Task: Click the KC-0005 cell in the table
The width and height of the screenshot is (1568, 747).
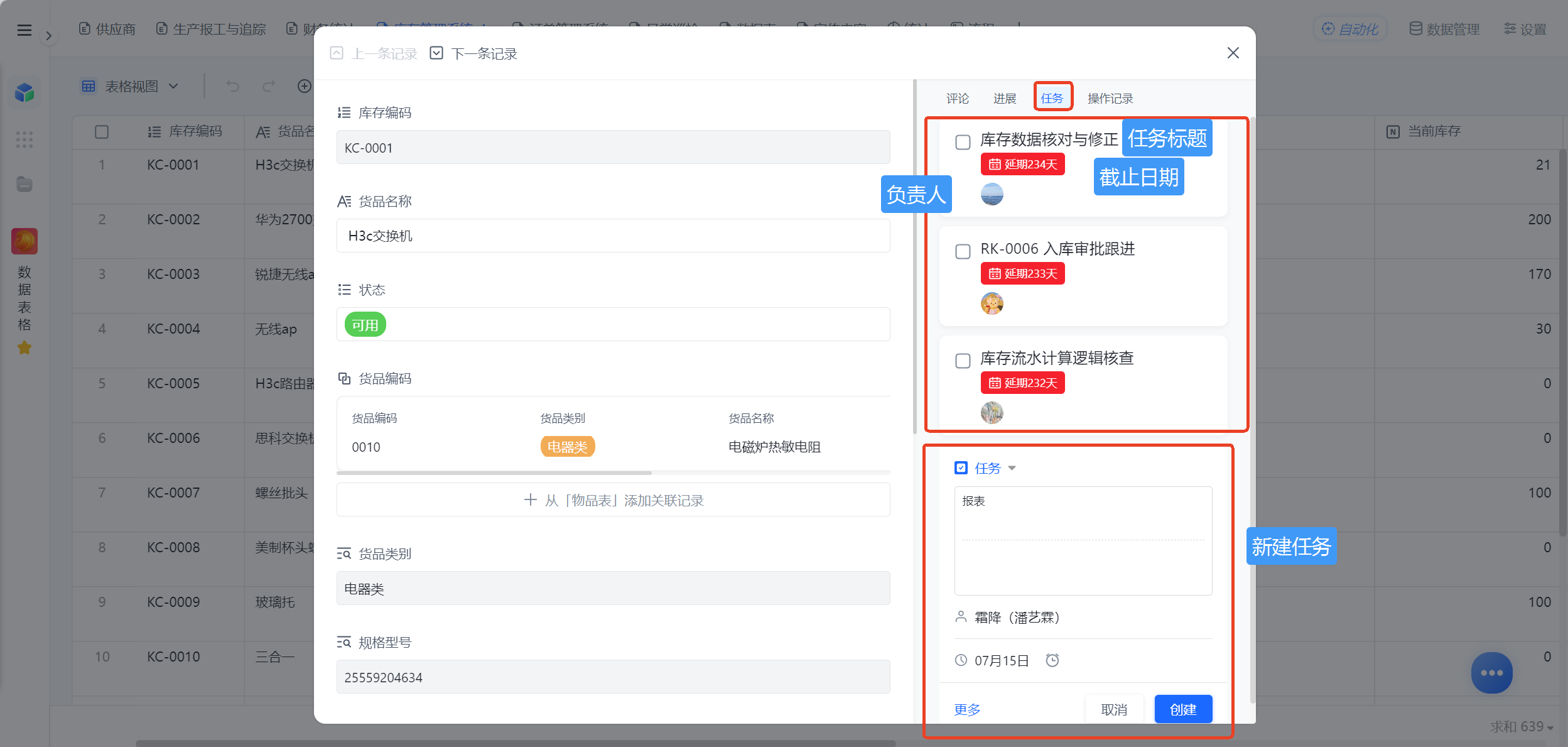Action: coord(173,383)
